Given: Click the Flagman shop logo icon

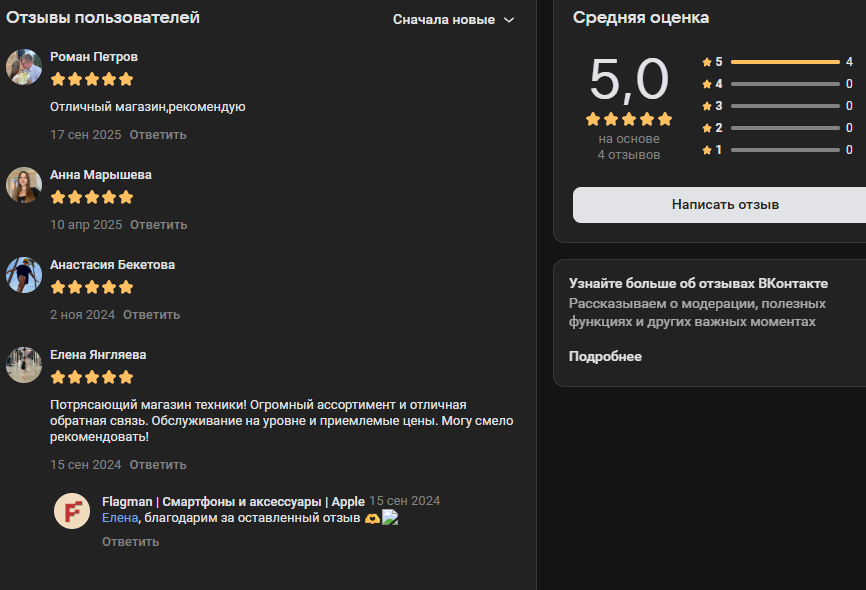Looking at the screenshot, I should pyautogui.click(x=72, y=511).
